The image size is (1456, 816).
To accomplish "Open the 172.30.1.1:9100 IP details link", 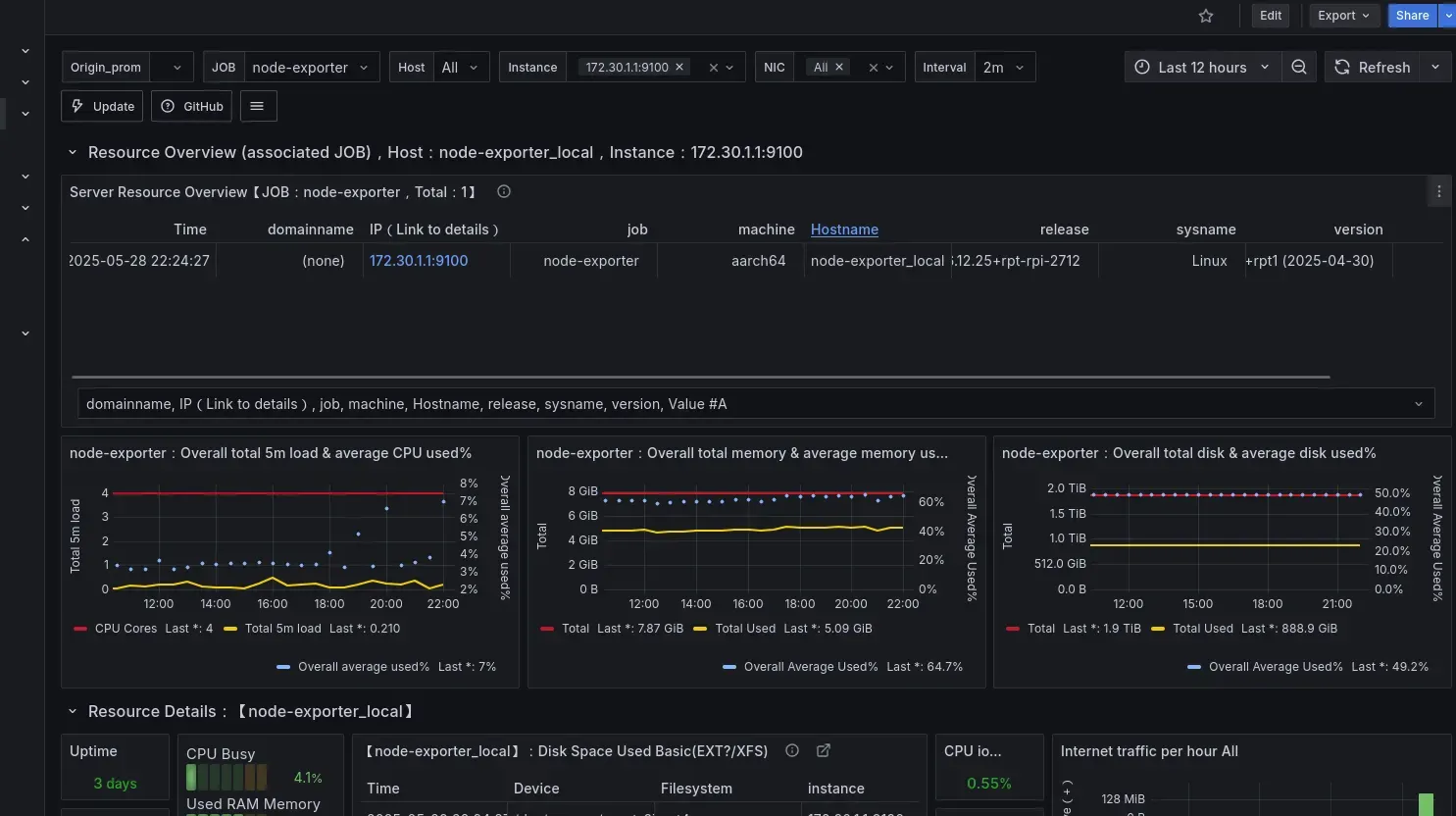I will [419, 261].
